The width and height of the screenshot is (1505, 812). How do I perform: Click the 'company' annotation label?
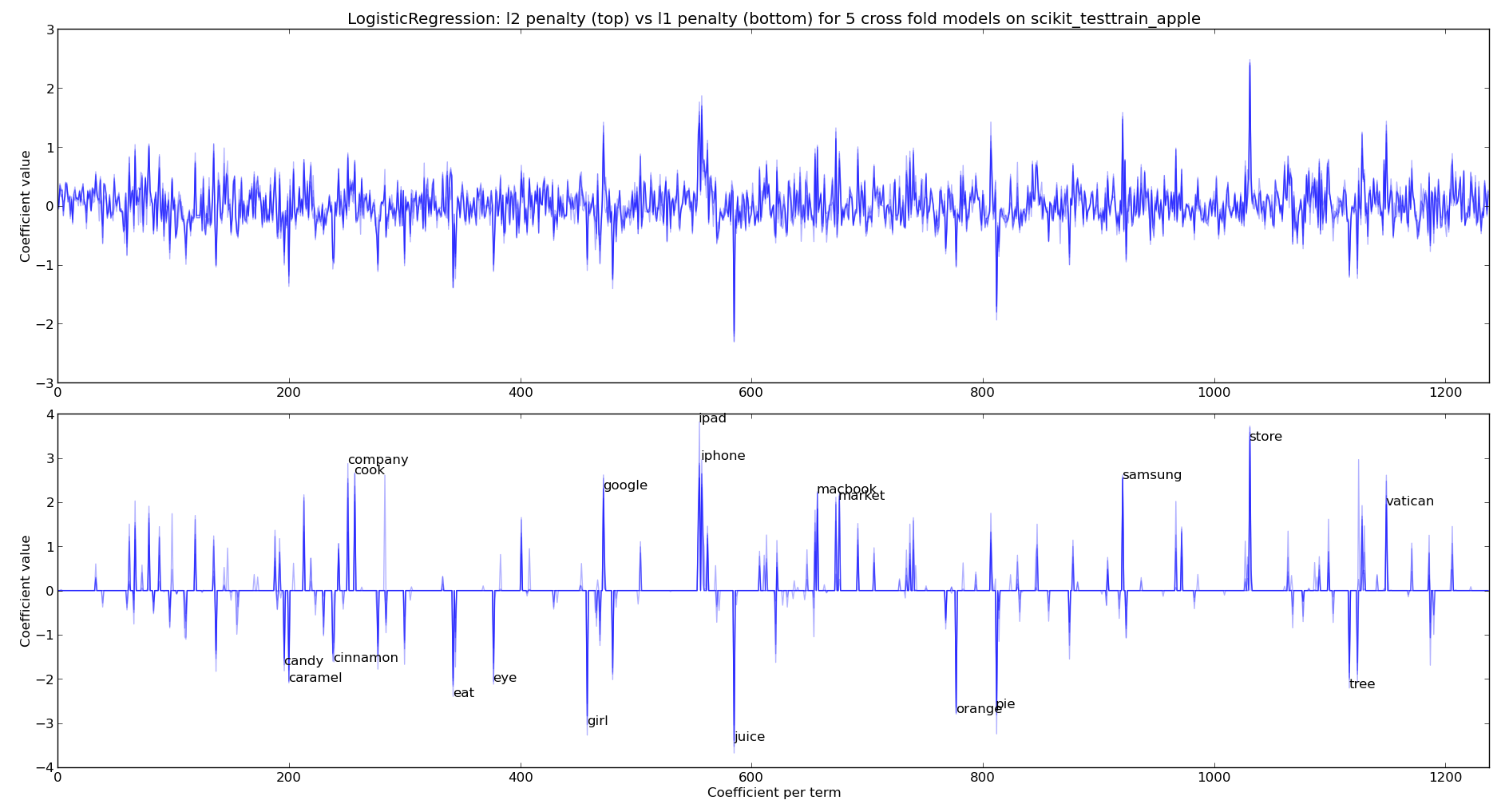(378, 461)
